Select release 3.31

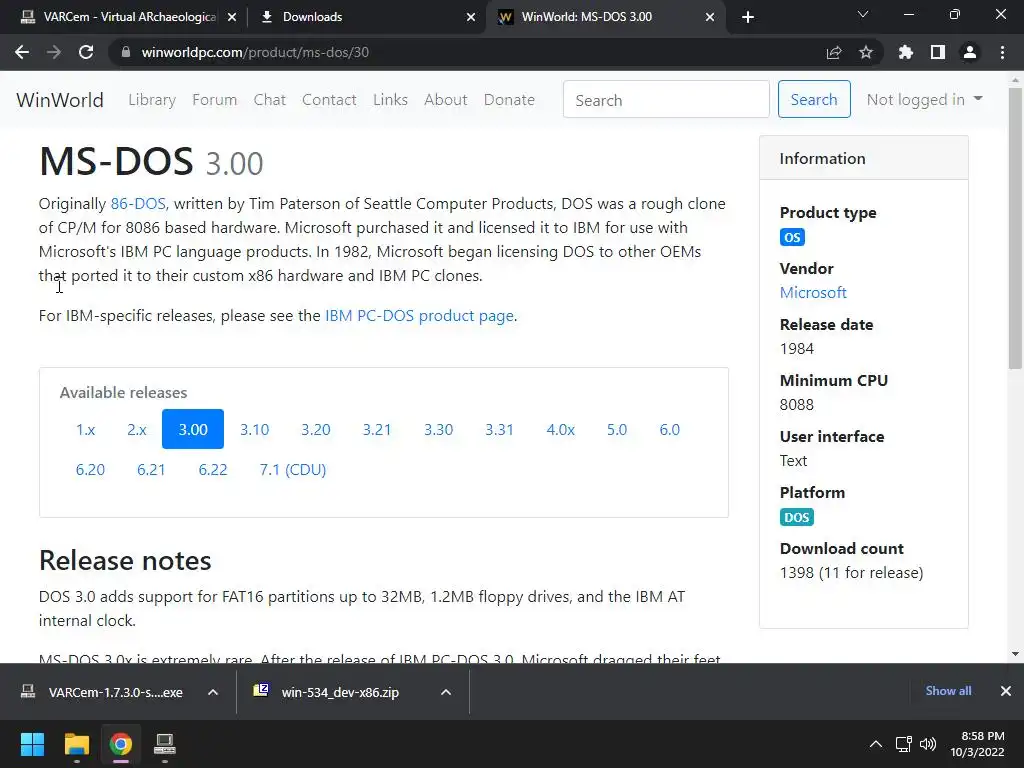point(500,429)
